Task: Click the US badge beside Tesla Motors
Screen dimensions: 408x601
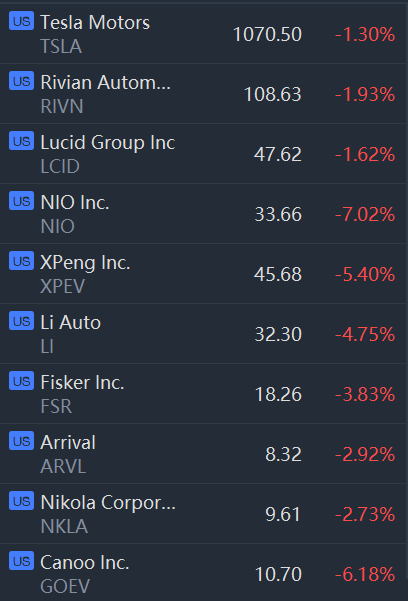Action: coord(21,21)
